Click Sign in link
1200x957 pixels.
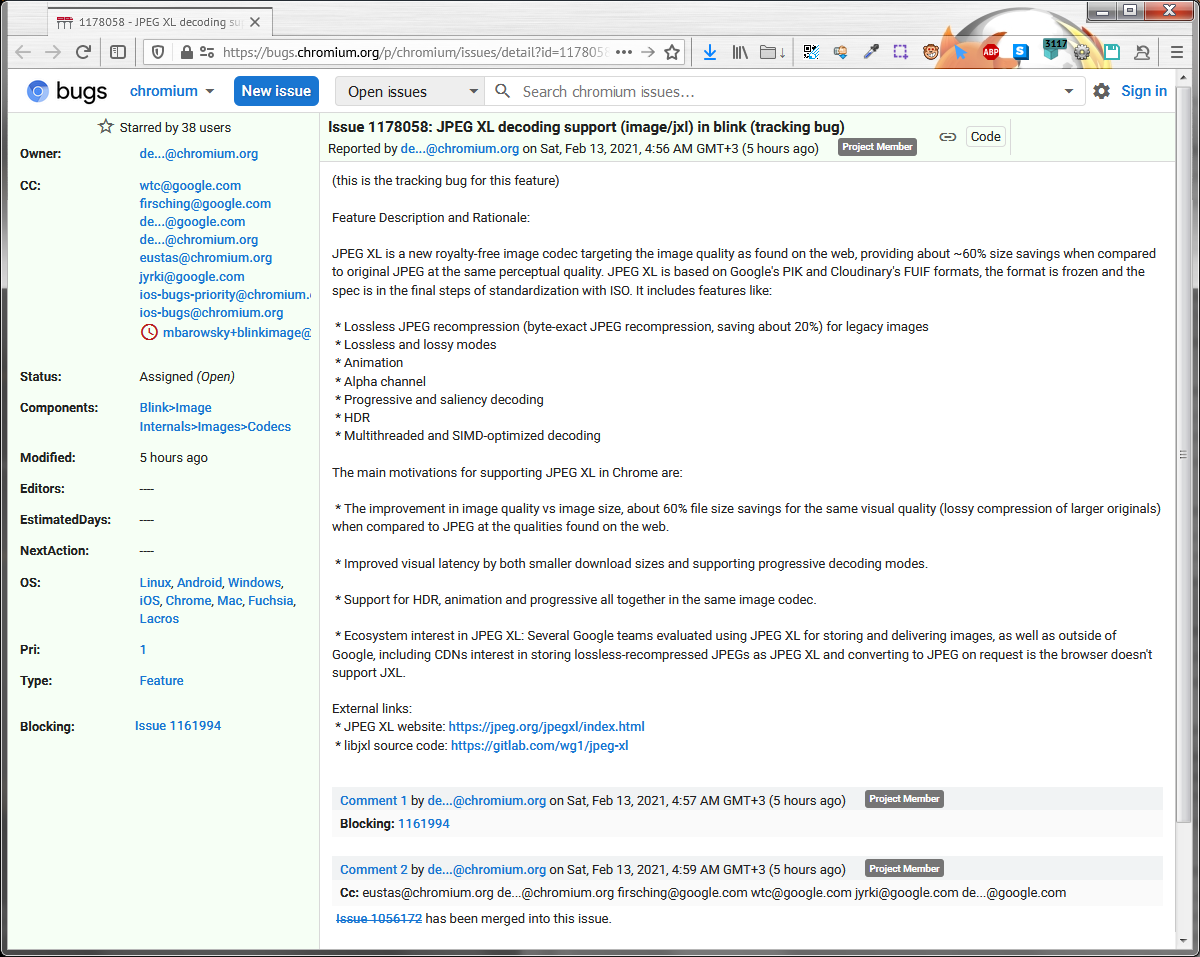click(1144, 91)
